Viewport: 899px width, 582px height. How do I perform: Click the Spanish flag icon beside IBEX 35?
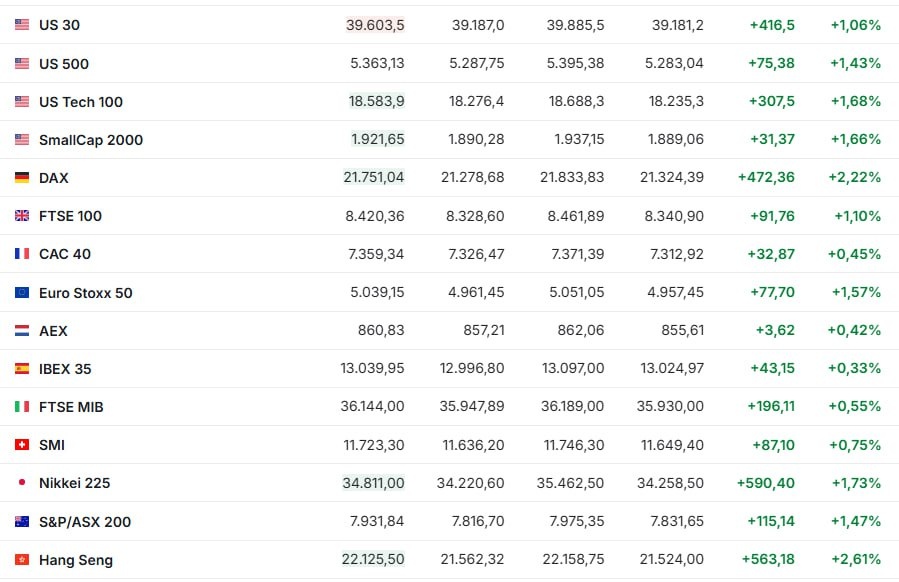[x=22, y=369]
